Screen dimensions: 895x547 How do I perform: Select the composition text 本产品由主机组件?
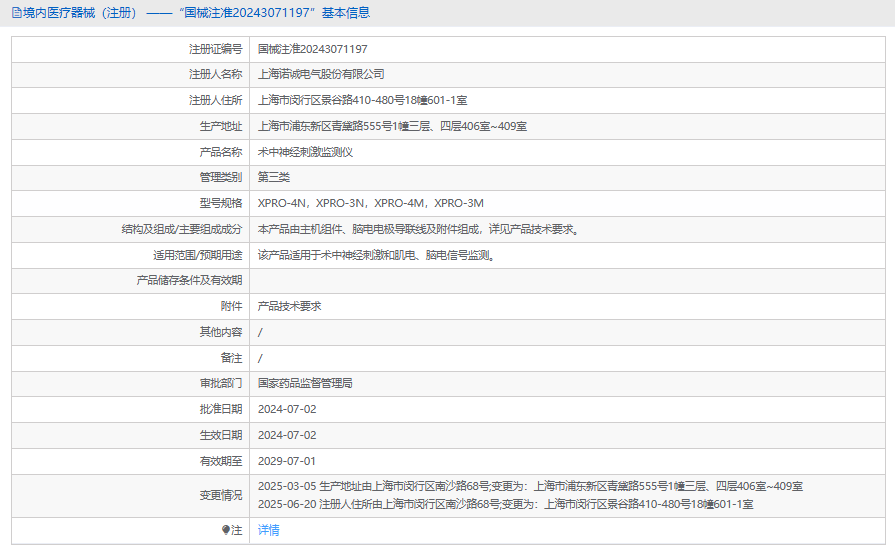tap(420, 230)
